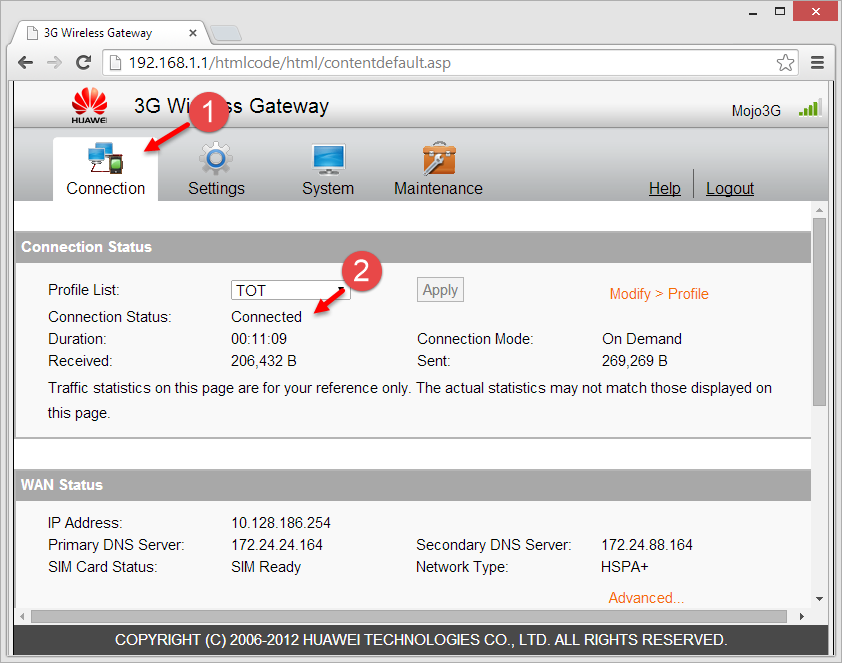Click the HSPA+ network type value
The height and width of the screenshot is (663, 842).
[x=625, y=567]
